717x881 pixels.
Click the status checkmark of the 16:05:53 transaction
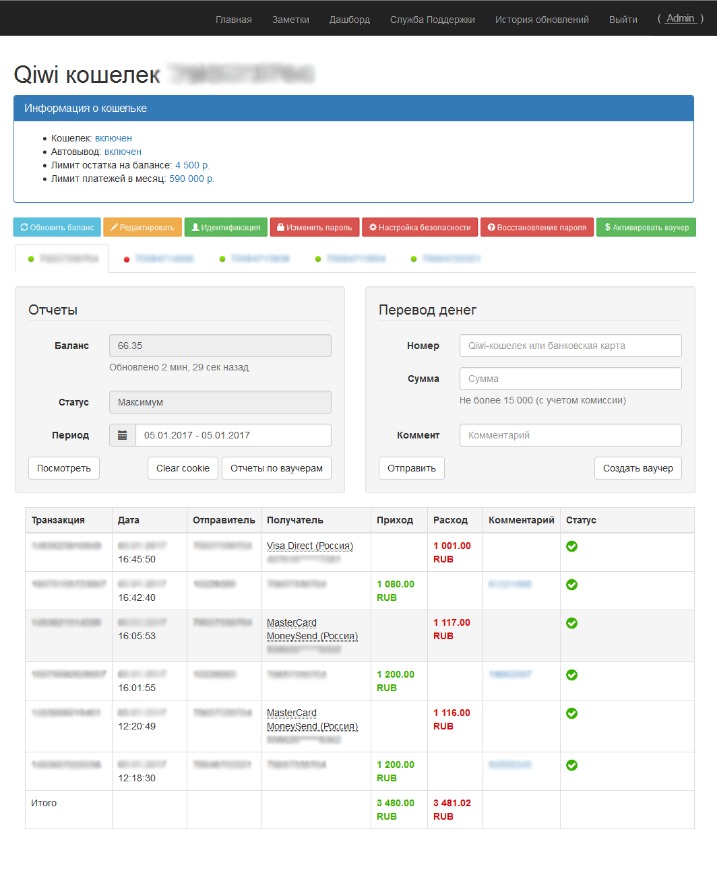coord(571,623)
